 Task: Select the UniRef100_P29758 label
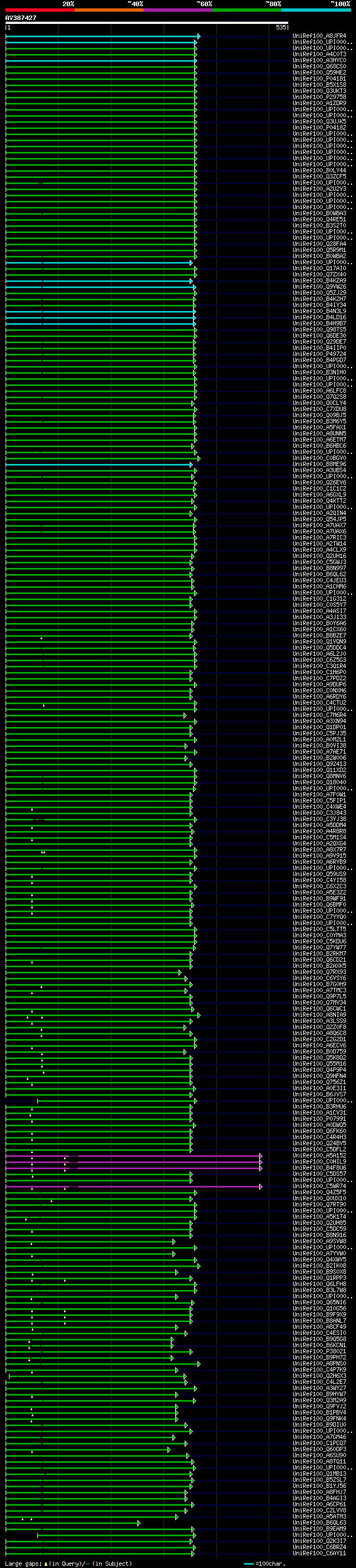click(319, 97)
